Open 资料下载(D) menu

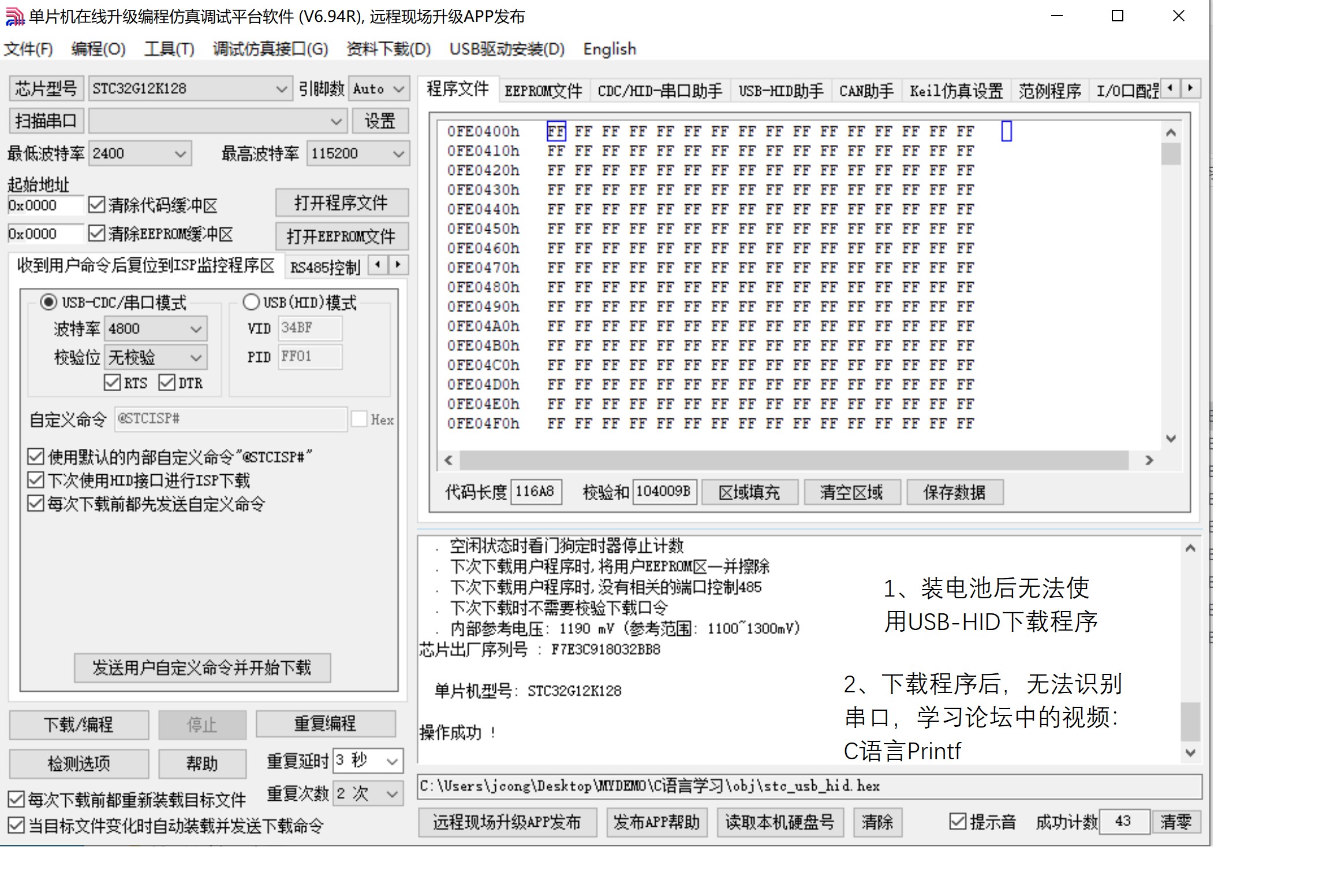(388, 49)
